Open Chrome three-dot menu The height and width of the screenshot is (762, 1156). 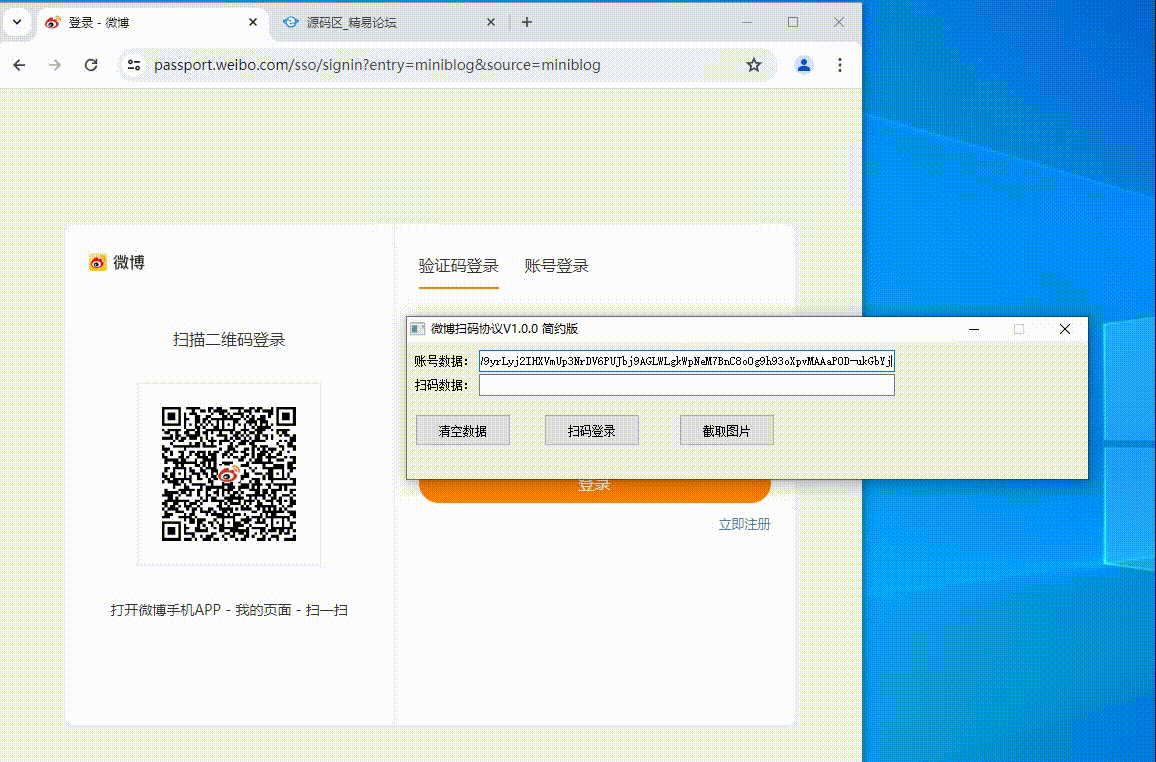point(840,65)
